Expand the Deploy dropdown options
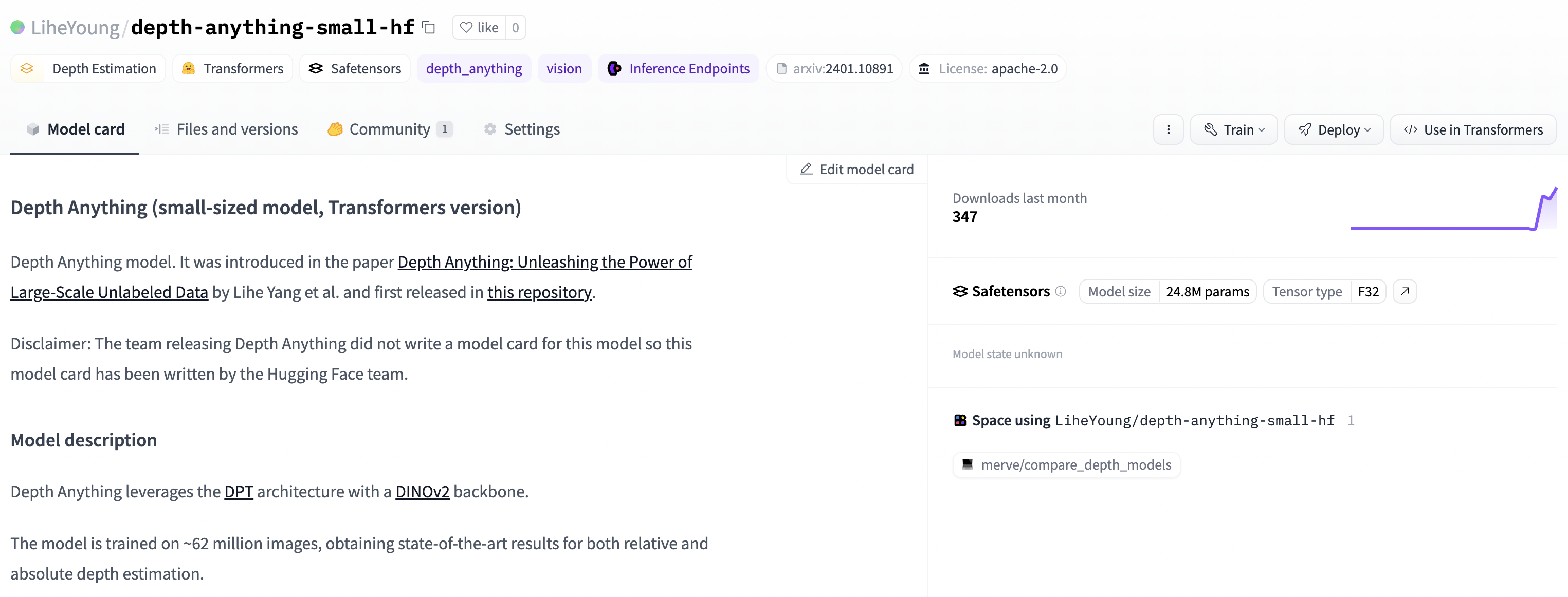Screen dimensions: 1568x597 (x=1334, y=128)
